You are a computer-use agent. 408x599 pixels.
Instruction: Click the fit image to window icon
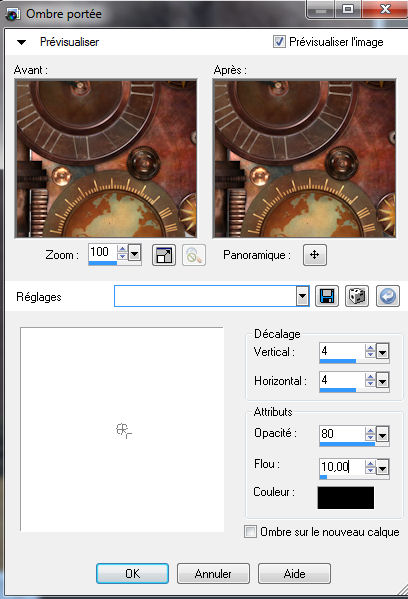click(x=164, y=255)
